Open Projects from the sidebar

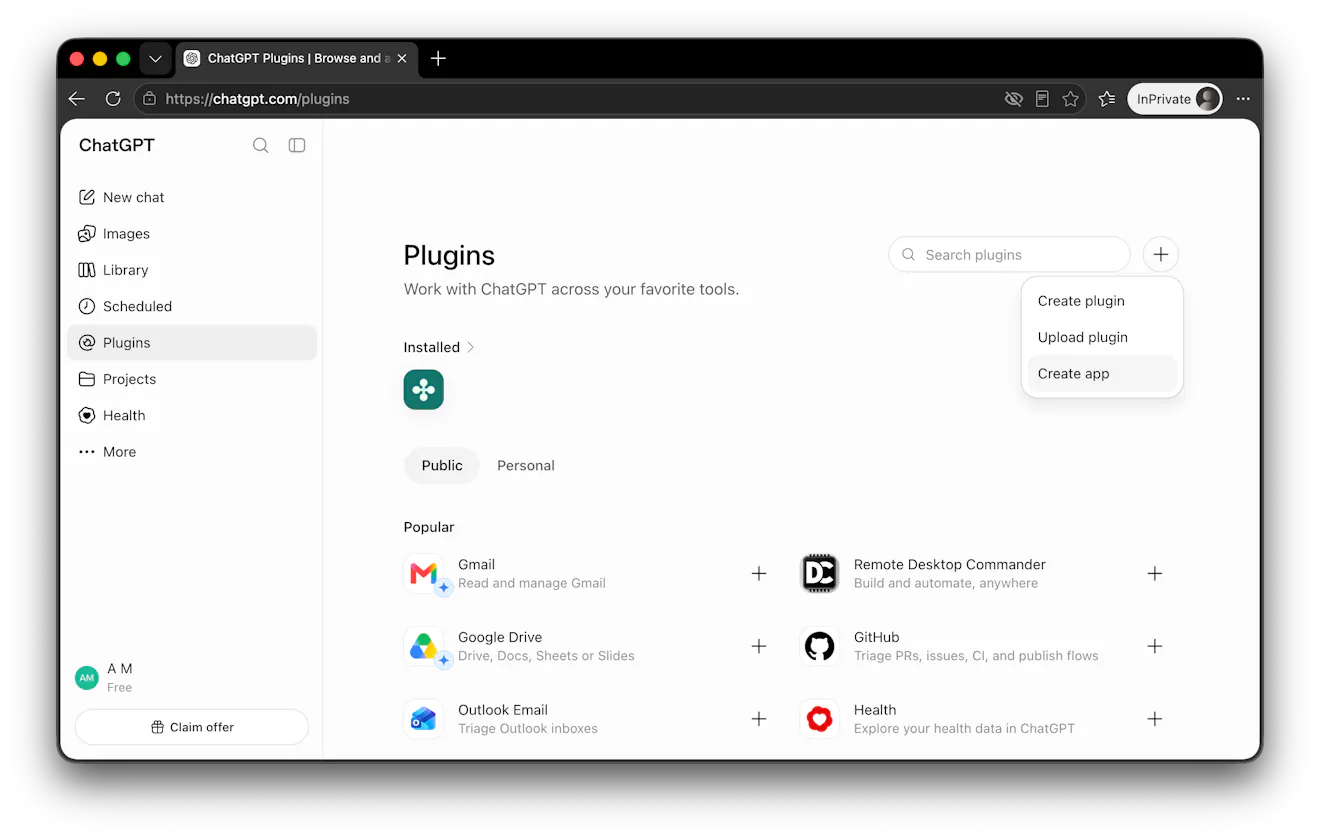(x=192, y=379)
